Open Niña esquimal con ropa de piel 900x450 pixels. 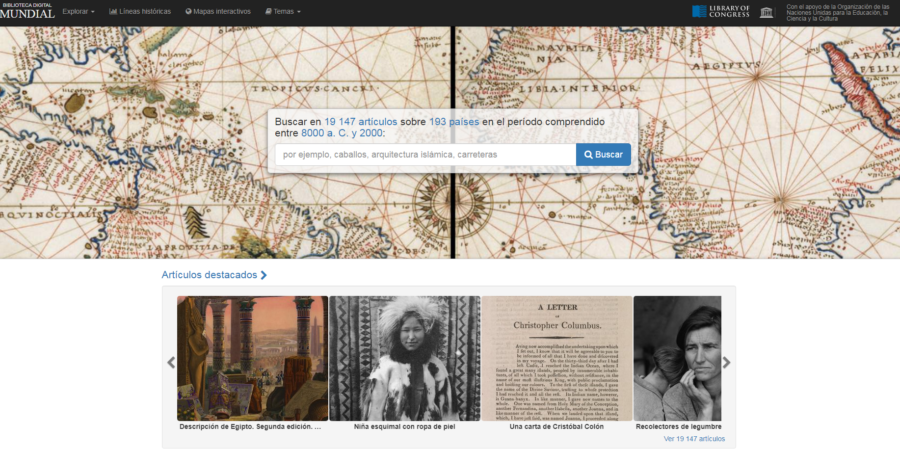405,358
